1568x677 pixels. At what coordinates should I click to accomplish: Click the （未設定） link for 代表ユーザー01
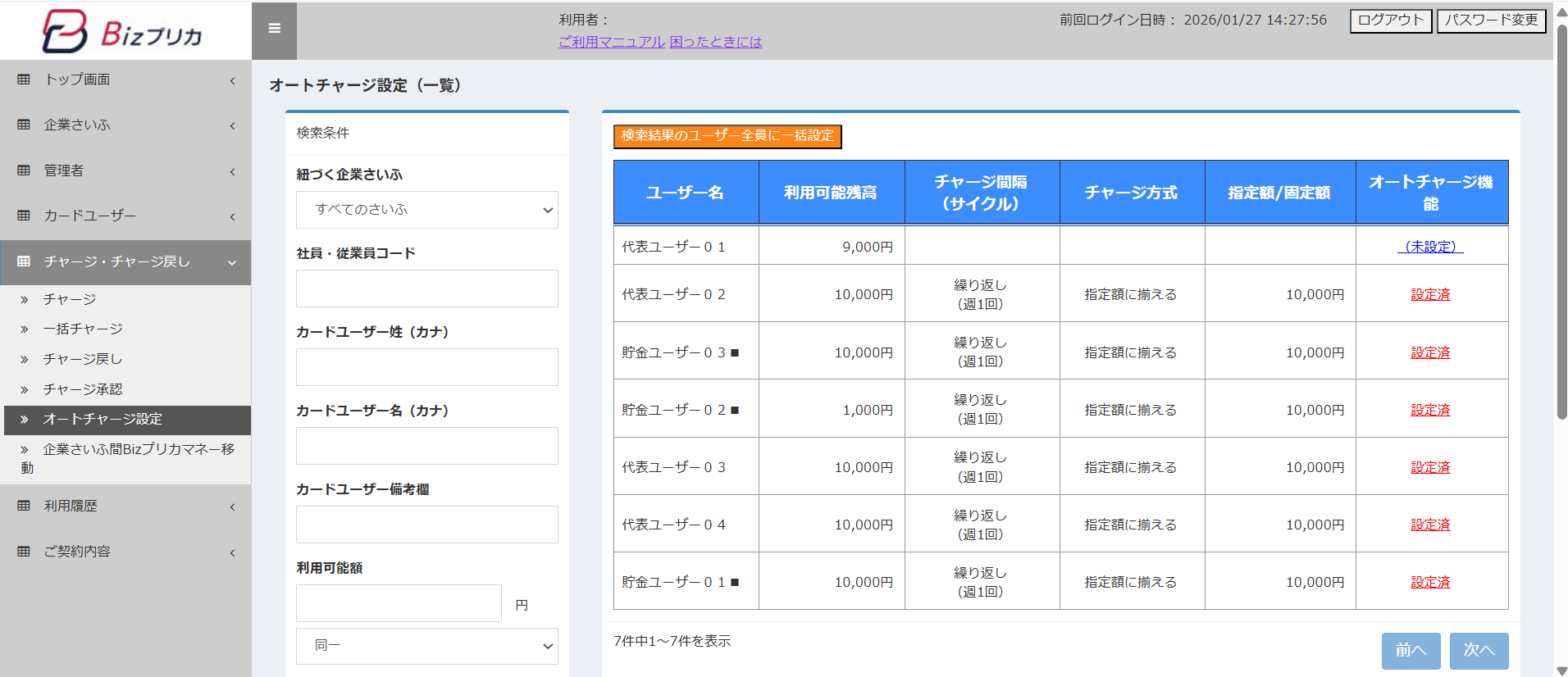coord(1430,247)
